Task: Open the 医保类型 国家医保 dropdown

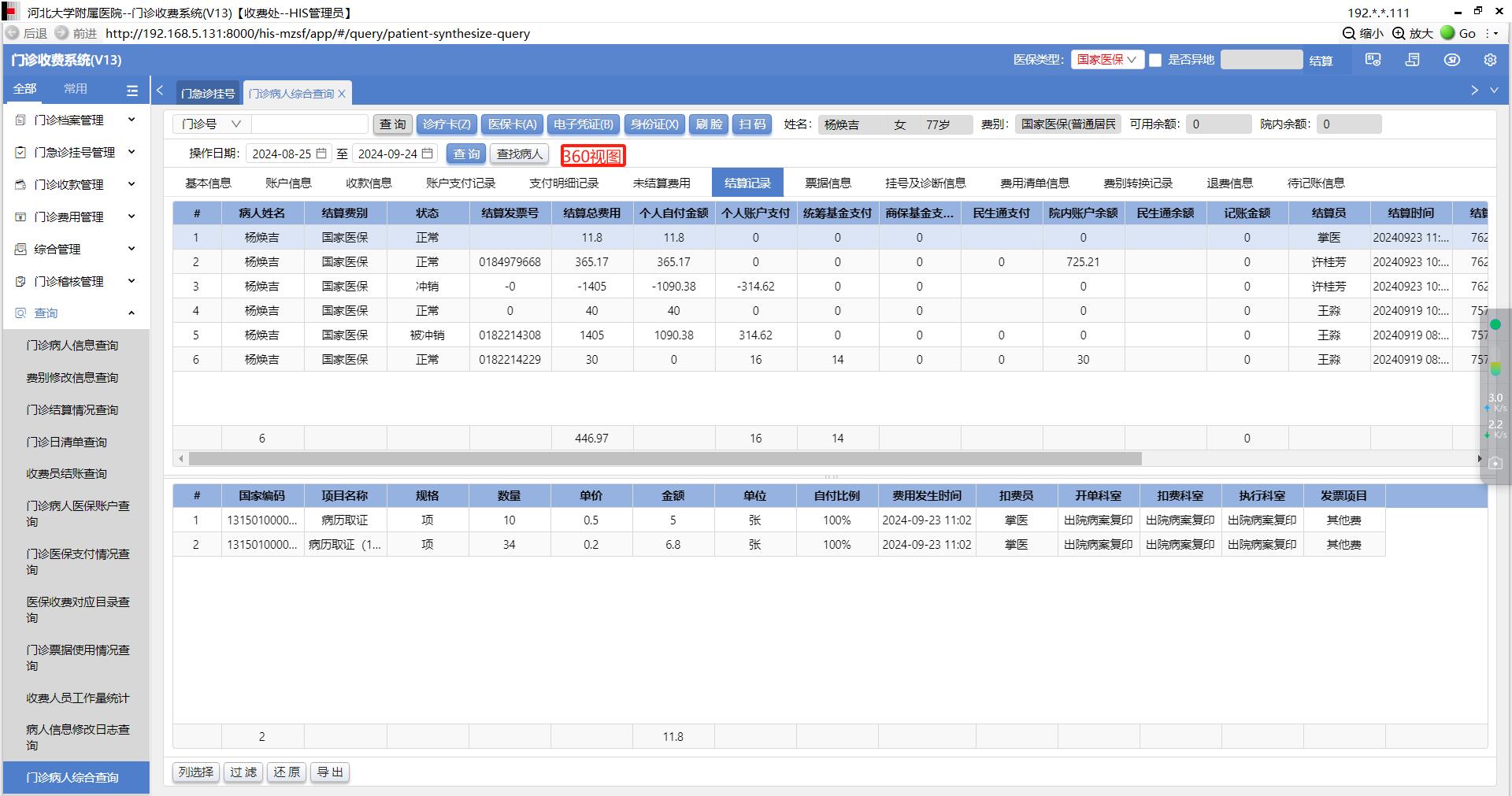Action: [x=1107, y=60]
